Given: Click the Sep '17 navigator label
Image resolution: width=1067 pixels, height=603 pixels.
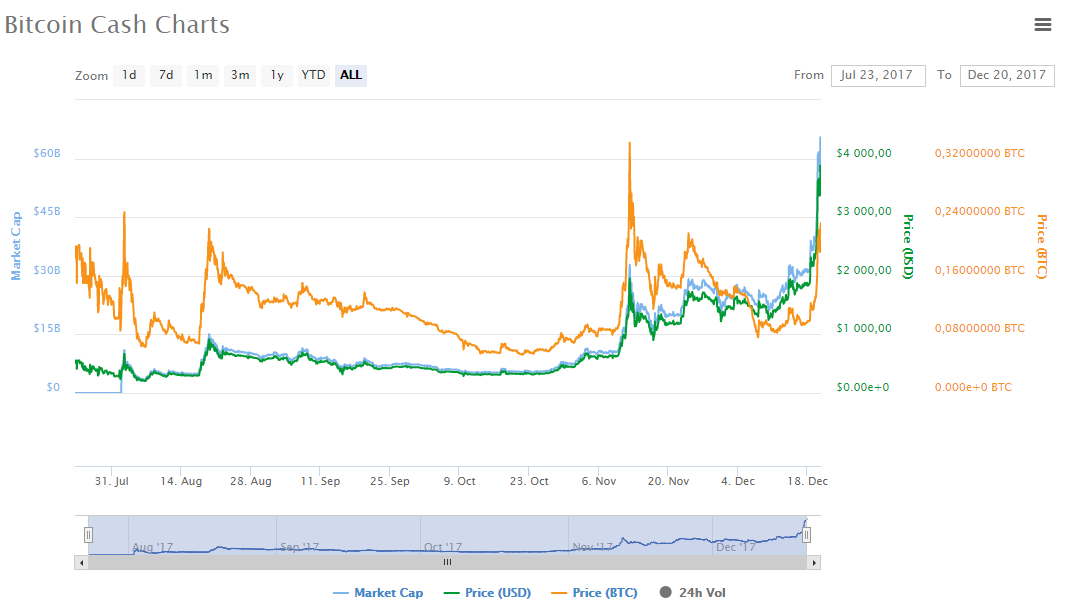Looking at the screenshot, I should [299, 547].
